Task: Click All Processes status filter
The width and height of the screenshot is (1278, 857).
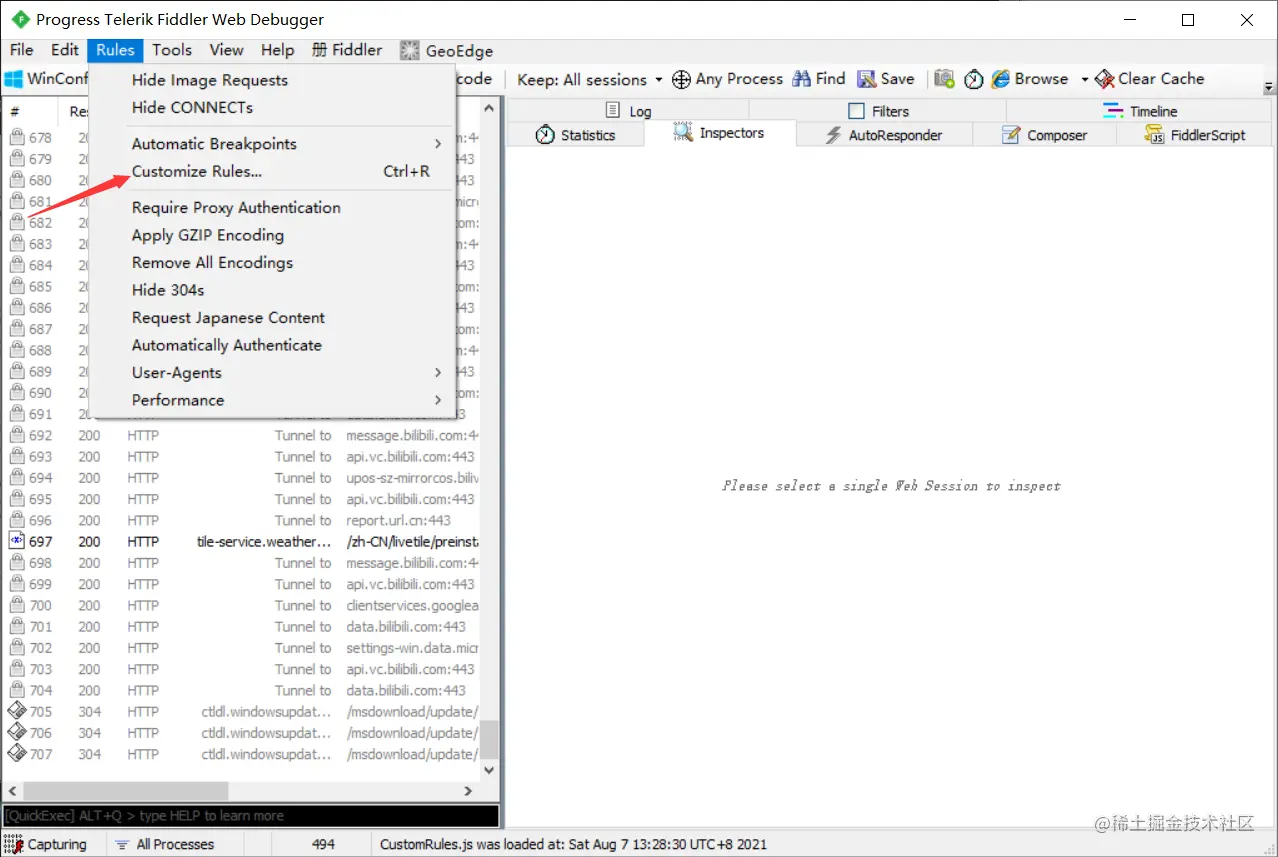Action: tap(165, 844)
